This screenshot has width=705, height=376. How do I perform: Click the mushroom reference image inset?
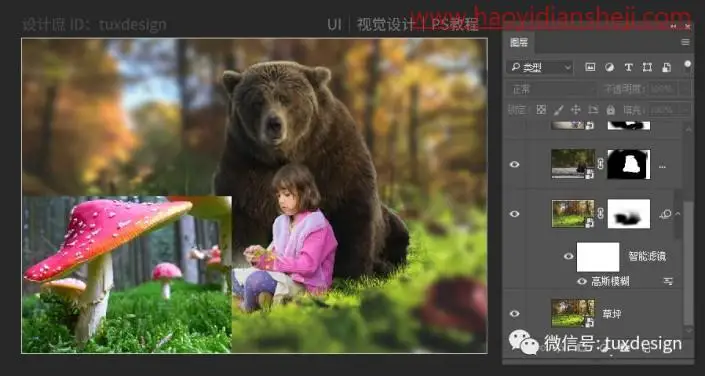(127, 274)
